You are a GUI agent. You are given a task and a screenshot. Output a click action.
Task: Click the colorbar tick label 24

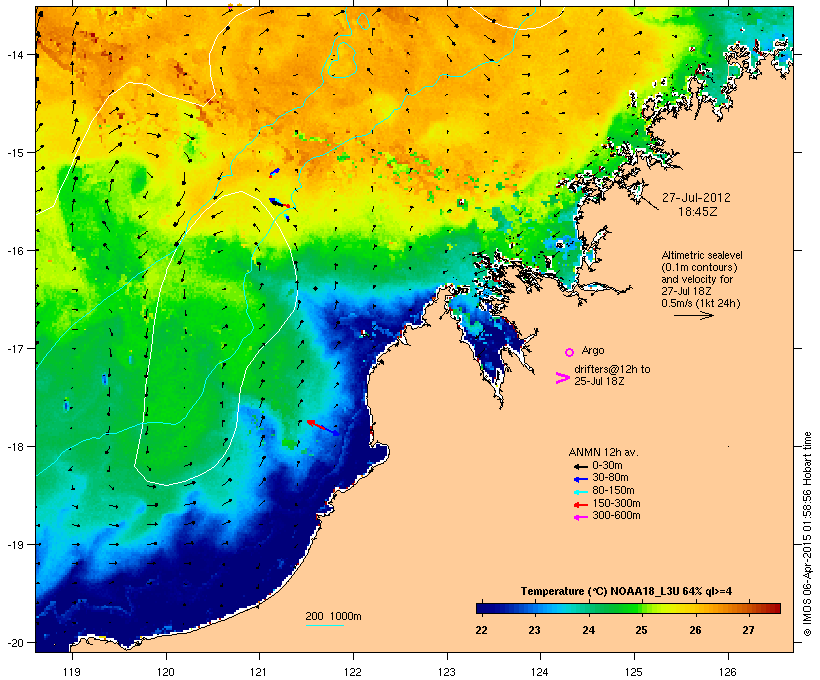[588, 630]
